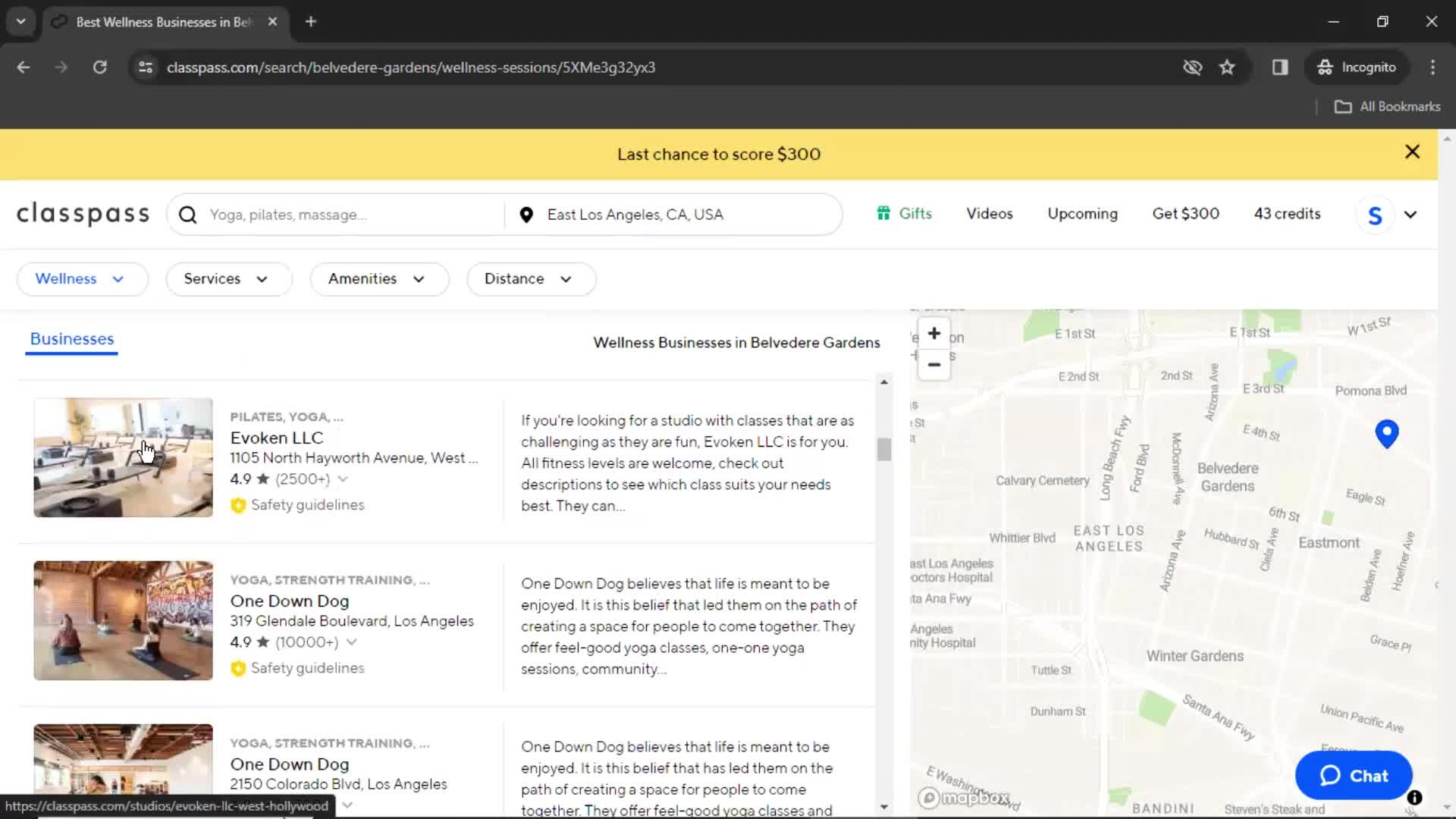Open Chrome three-dot menu
The width and height of the screenshot is (1456, 819).
click(x=1432, y=67)
